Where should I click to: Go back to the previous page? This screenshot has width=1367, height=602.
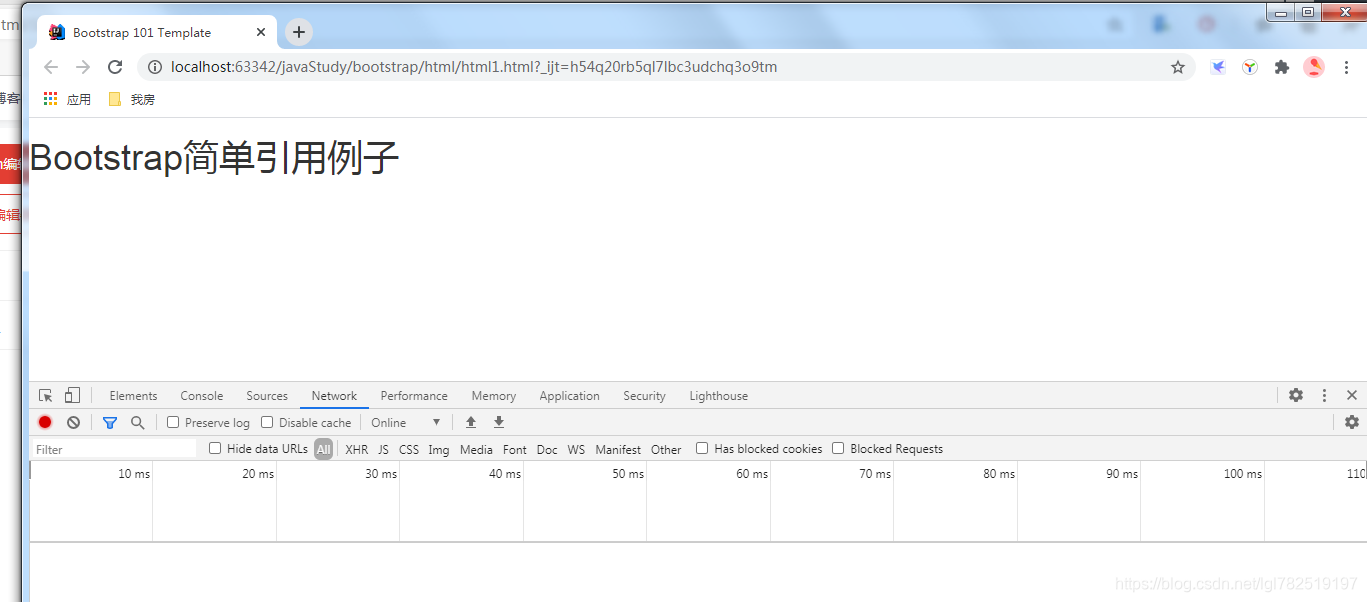51,67
